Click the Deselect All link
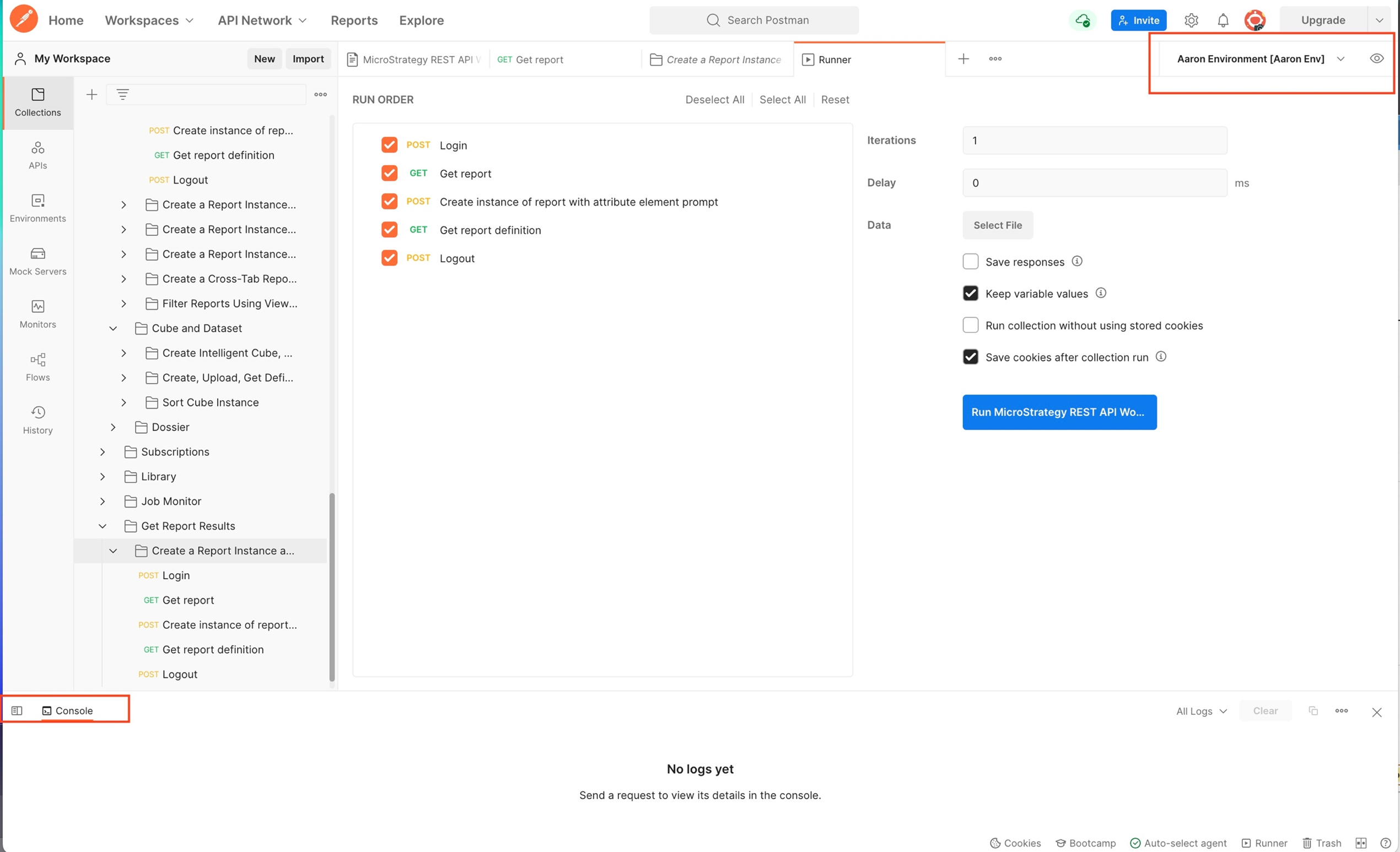 (x=715, y=99)
